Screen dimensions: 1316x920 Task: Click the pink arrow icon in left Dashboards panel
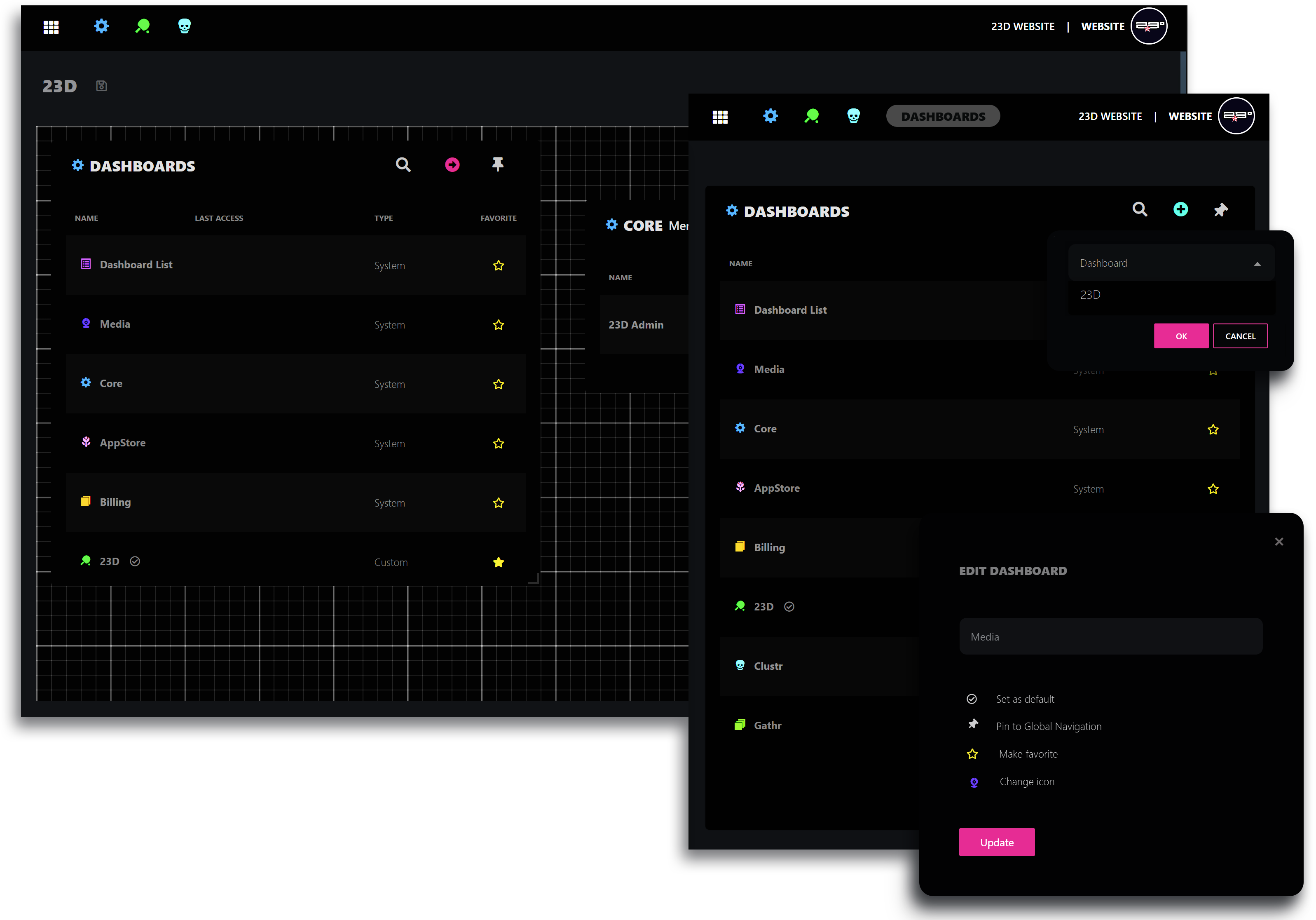(x=452, y=165)
